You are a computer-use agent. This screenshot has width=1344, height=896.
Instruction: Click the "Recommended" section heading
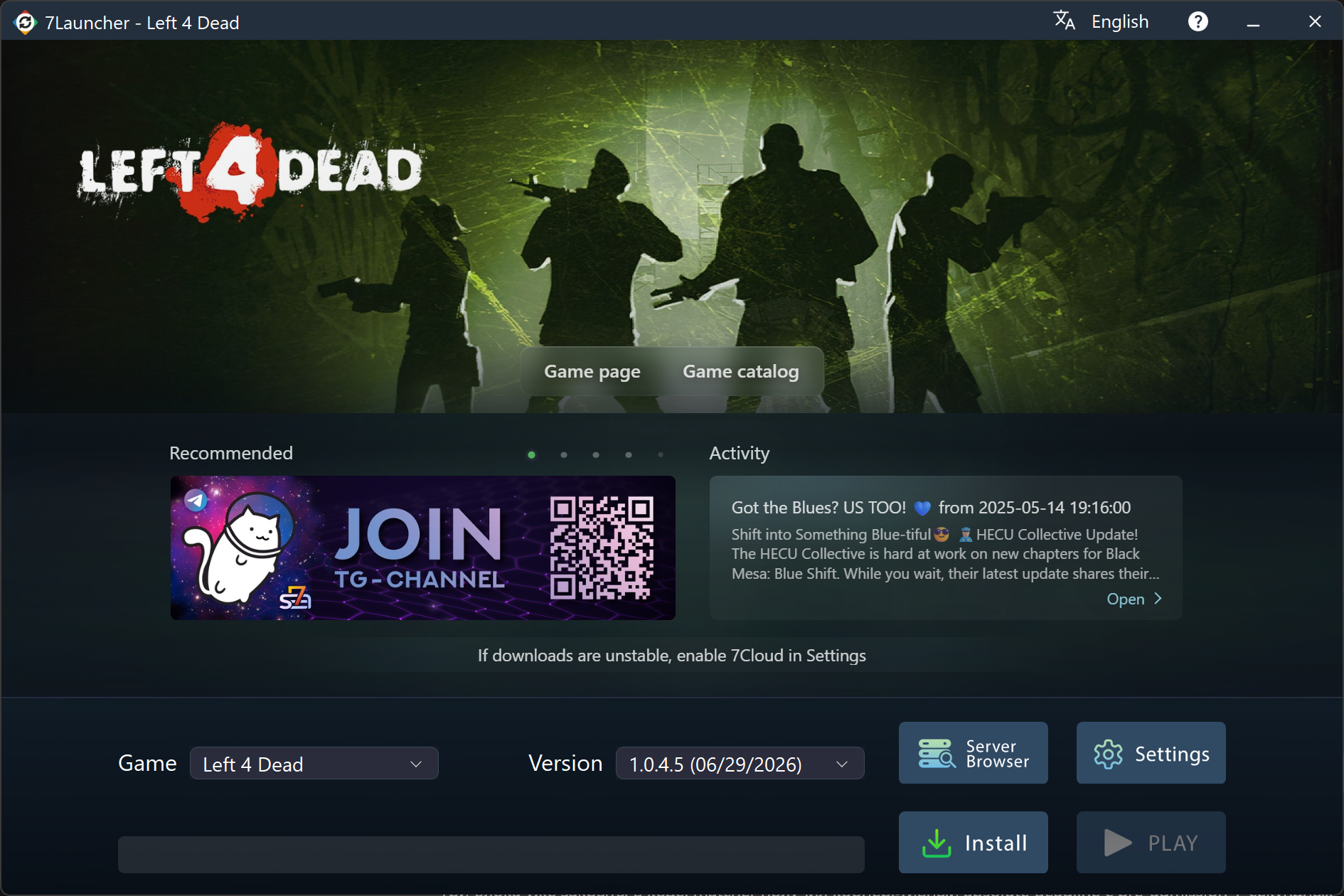(231, 453)
